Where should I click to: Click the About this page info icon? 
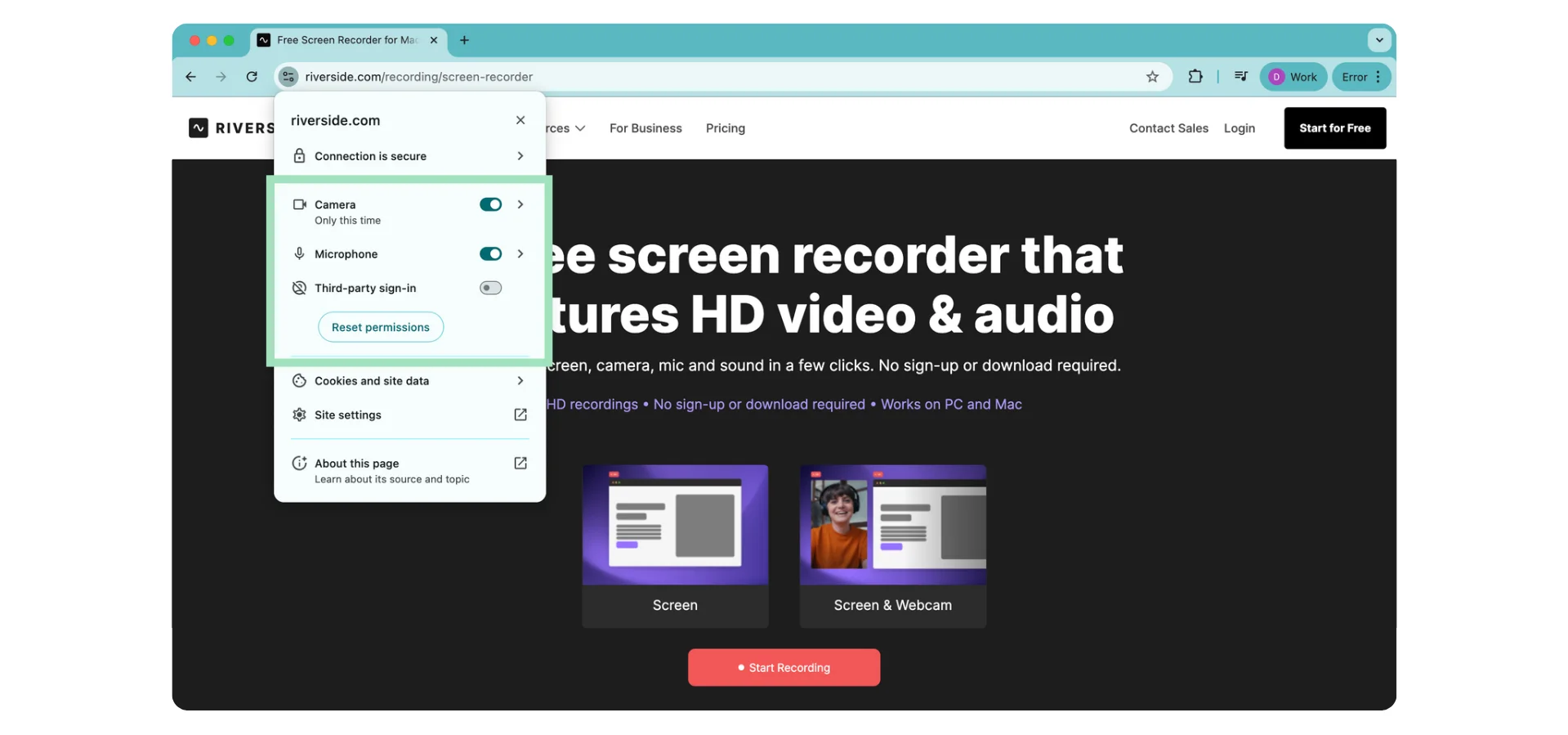pos(299,463)
